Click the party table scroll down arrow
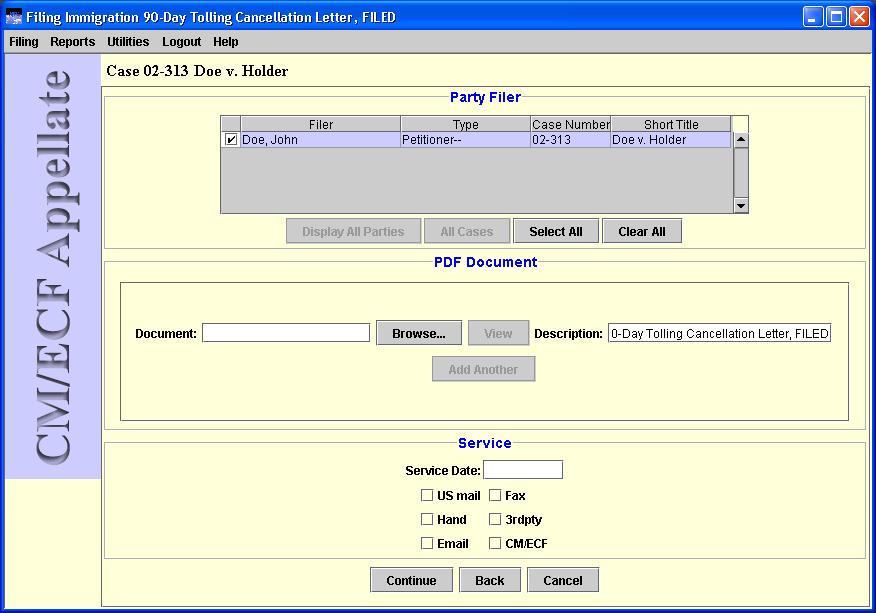876x613 pixels. click(741, 206)
